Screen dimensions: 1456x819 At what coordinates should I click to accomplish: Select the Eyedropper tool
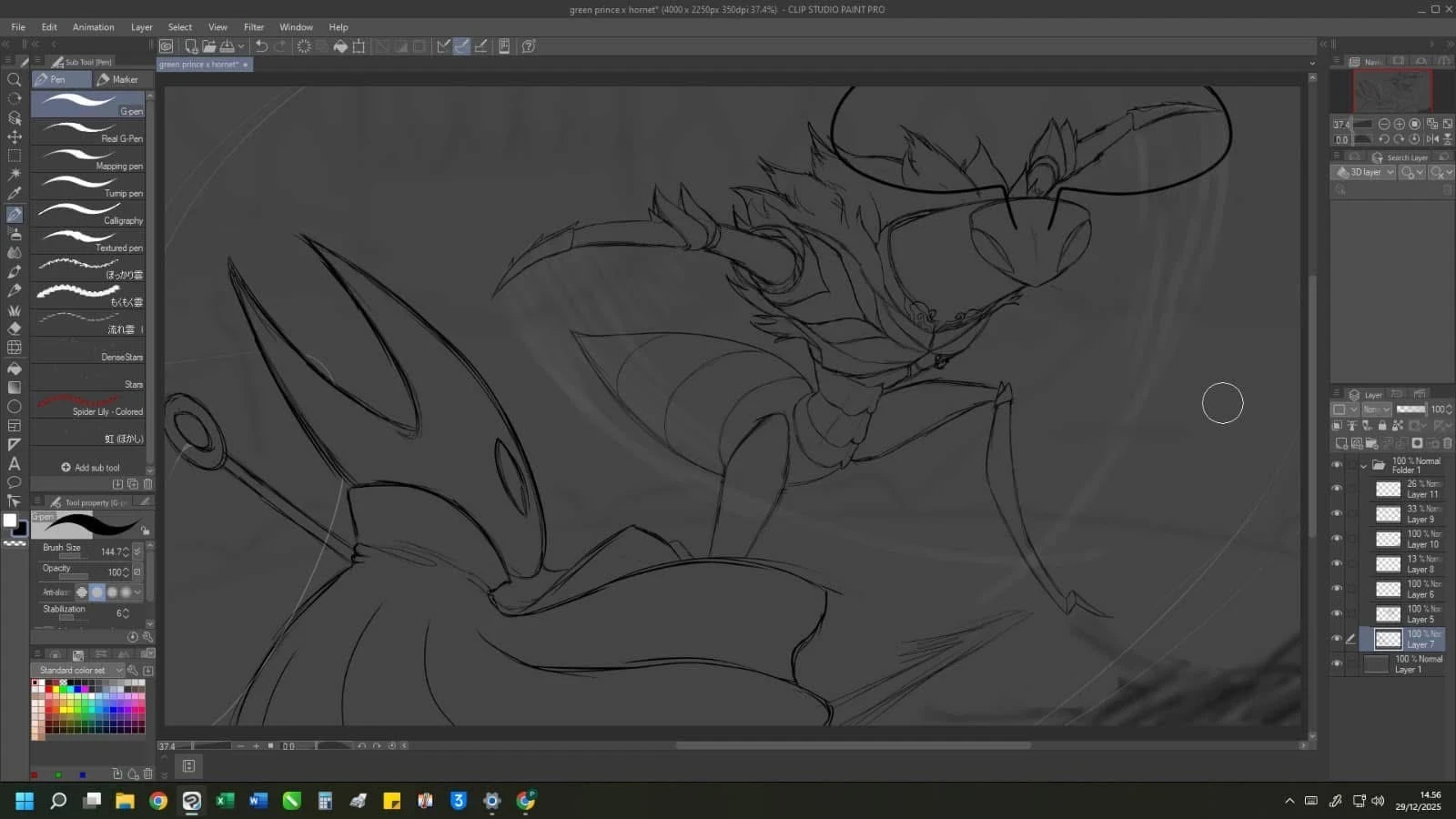pyautogui.click(x=15, y=194)
